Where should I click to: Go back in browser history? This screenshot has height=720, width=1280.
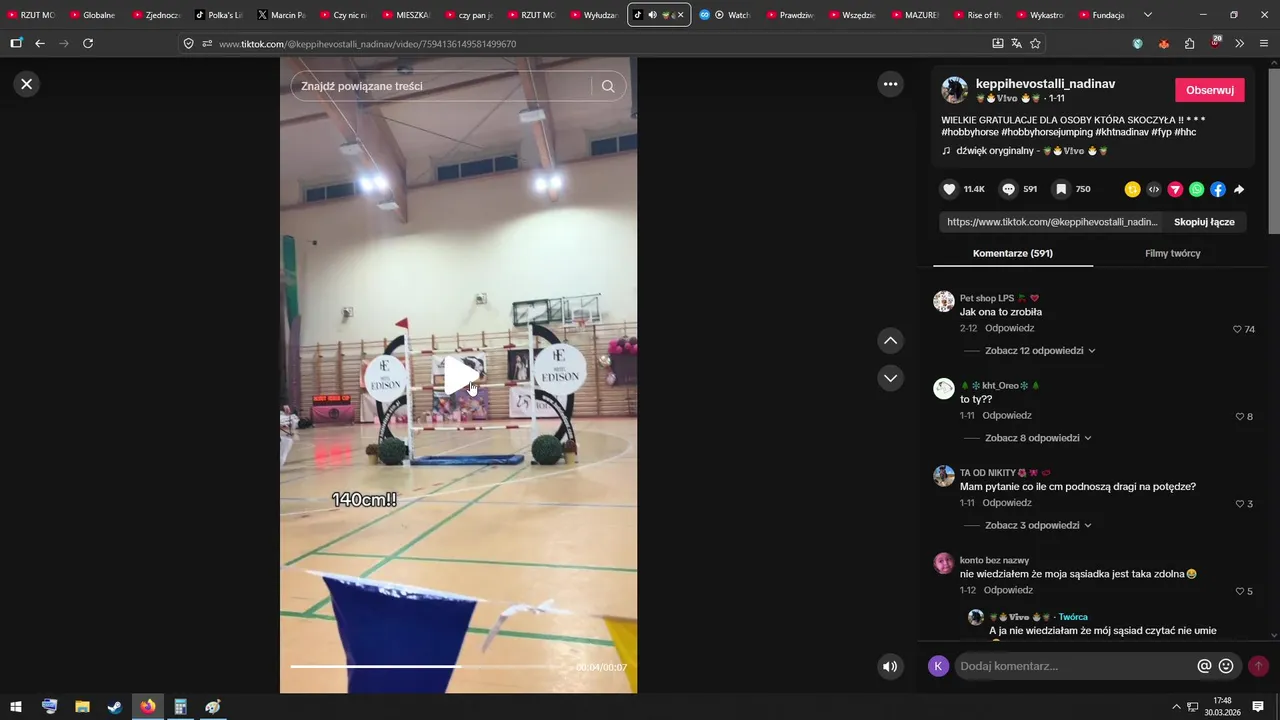coord(40,43)
